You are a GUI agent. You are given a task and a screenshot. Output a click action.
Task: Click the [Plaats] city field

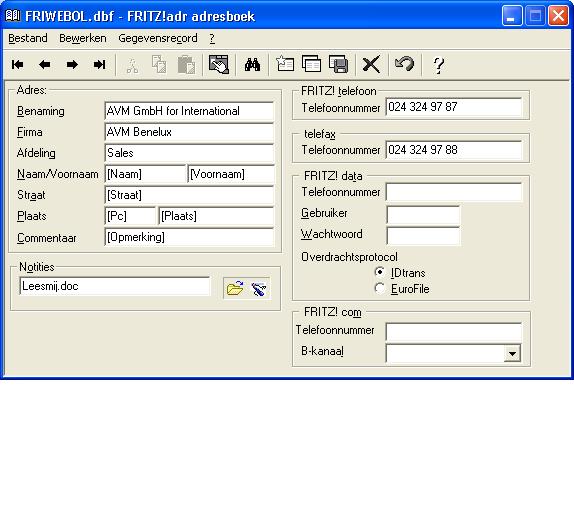click(x=216, y=216)
